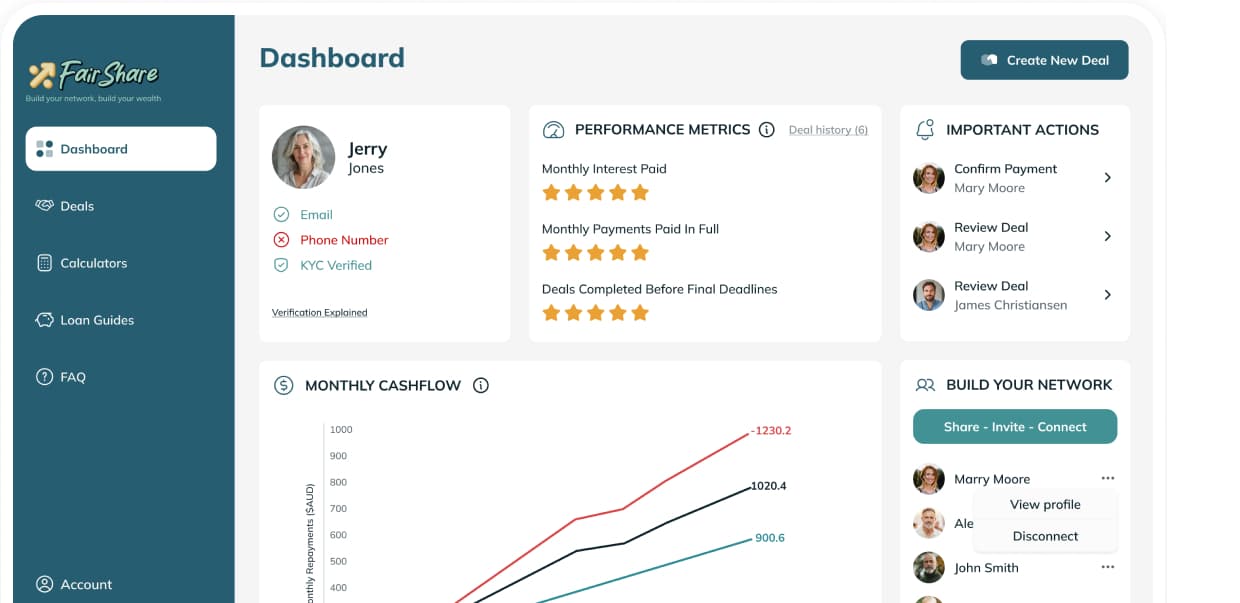1240x603 pixels.
Task: Open the Deals page in the sidebar
Action: point(77,206)
